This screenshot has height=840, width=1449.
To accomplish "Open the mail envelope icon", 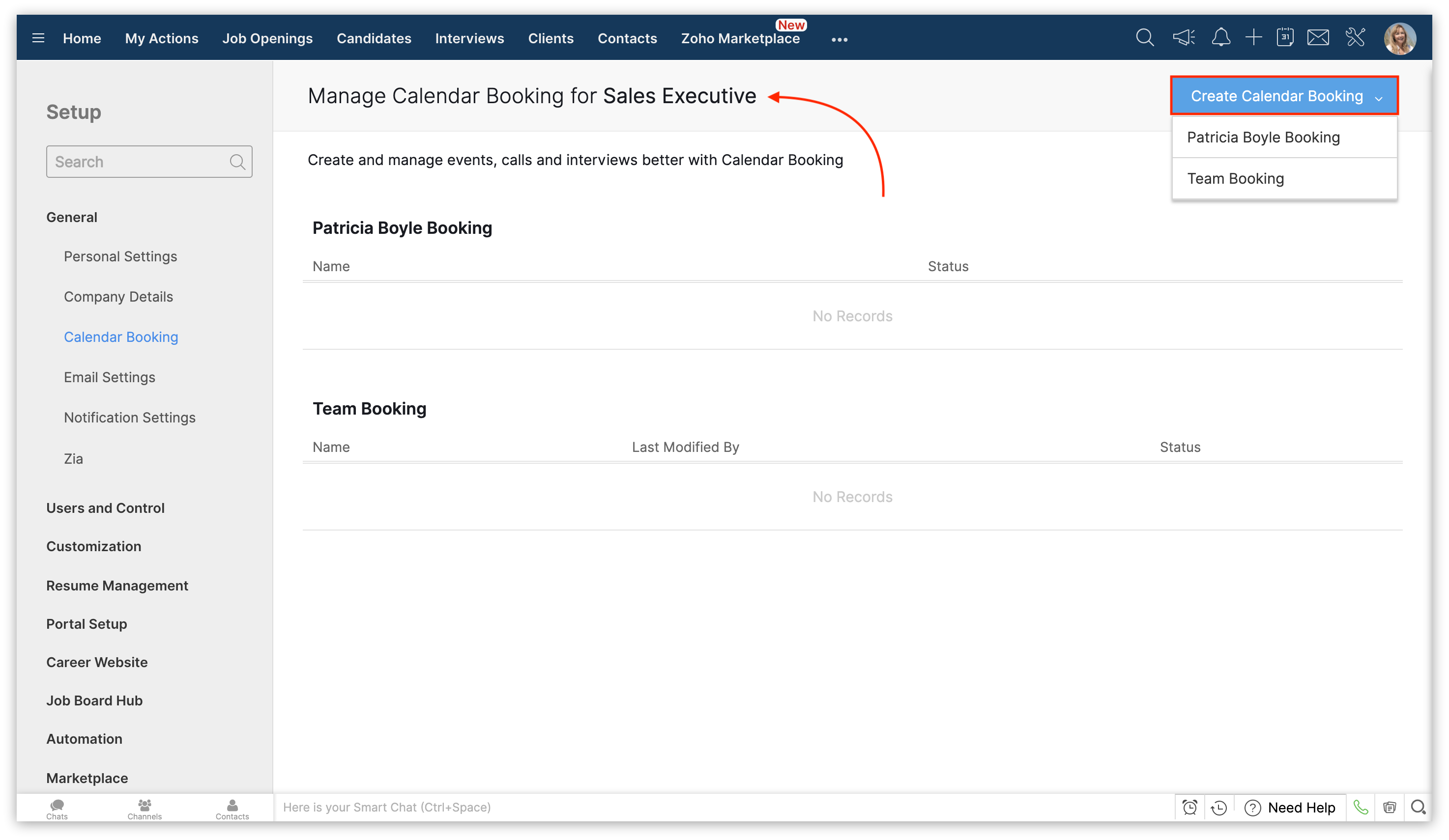I will [x=1318, y=38].
